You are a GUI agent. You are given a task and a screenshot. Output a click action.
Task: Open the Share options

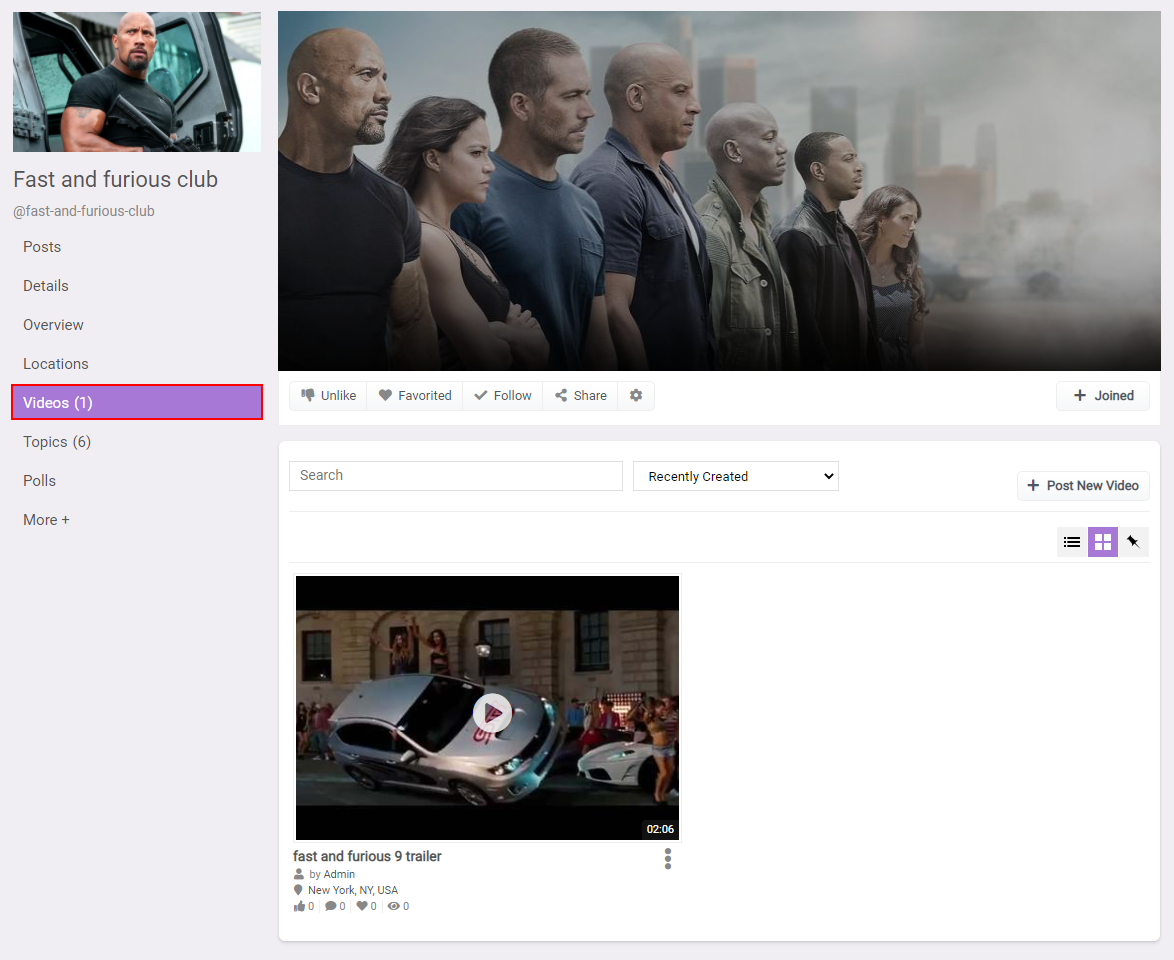[580, 395]
